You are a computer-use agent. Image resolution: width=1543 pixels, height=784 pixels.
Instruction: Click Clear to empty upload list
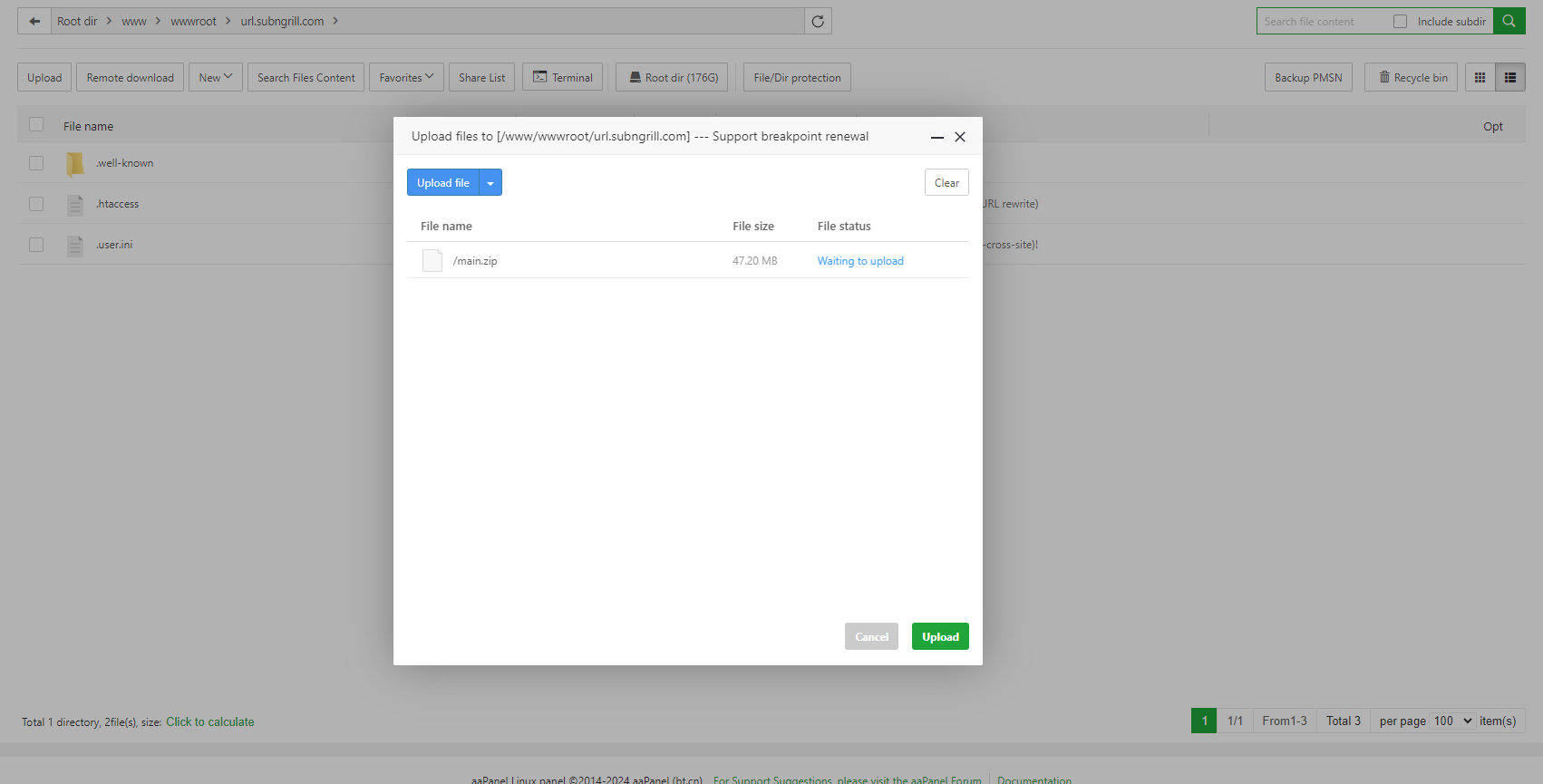click(x=946, y=183)
